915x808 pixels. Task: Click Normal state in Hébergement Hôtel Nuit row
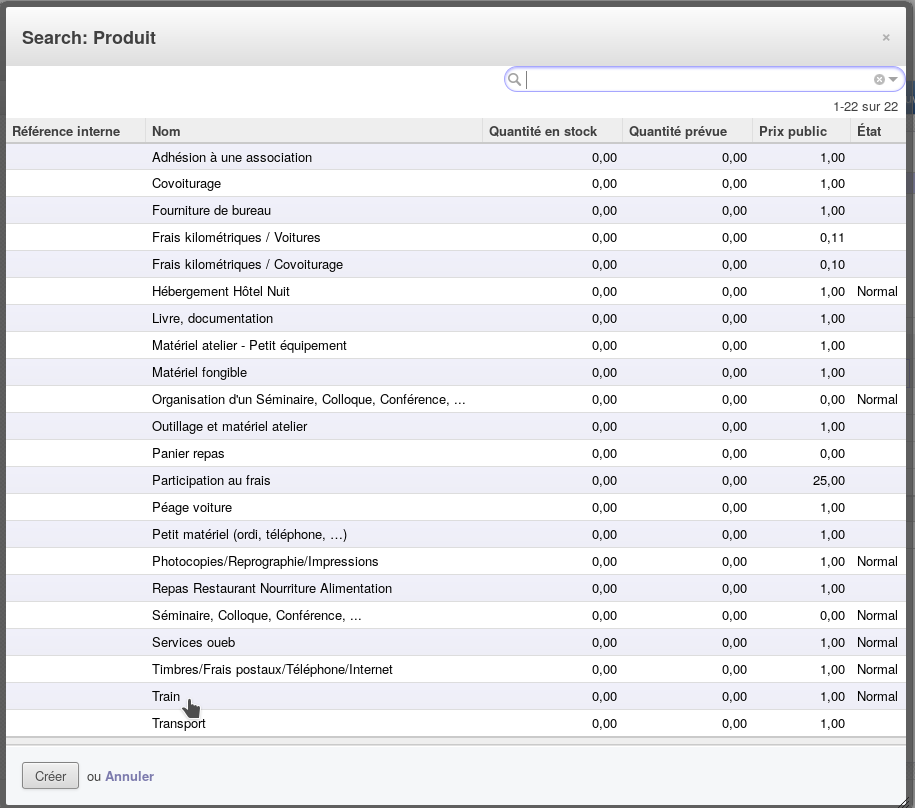tap(877, 292)
